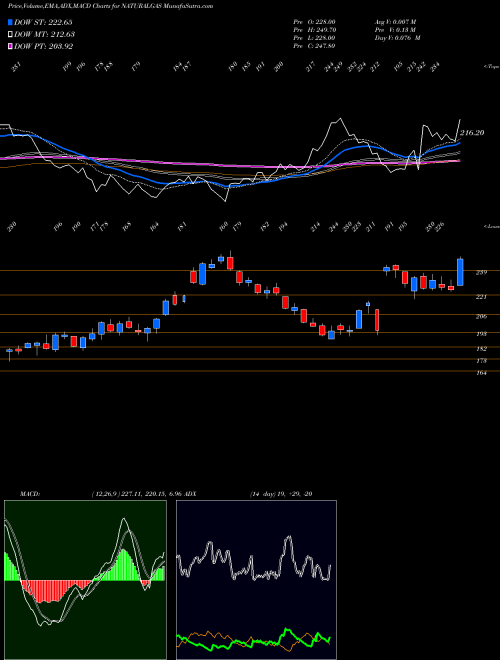Screen dimensions: 500x660
Task: Click the 251 top value at row start
Action: point(17,67)
